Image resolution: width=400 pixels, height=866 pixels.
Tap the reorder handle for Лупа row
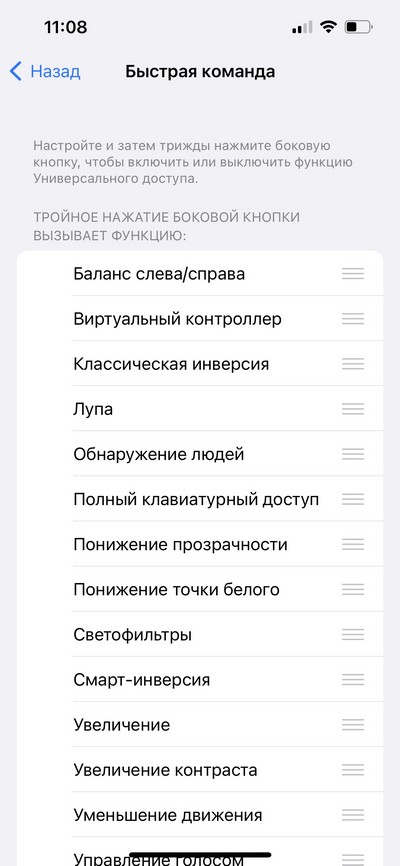(x=352, y=409)
